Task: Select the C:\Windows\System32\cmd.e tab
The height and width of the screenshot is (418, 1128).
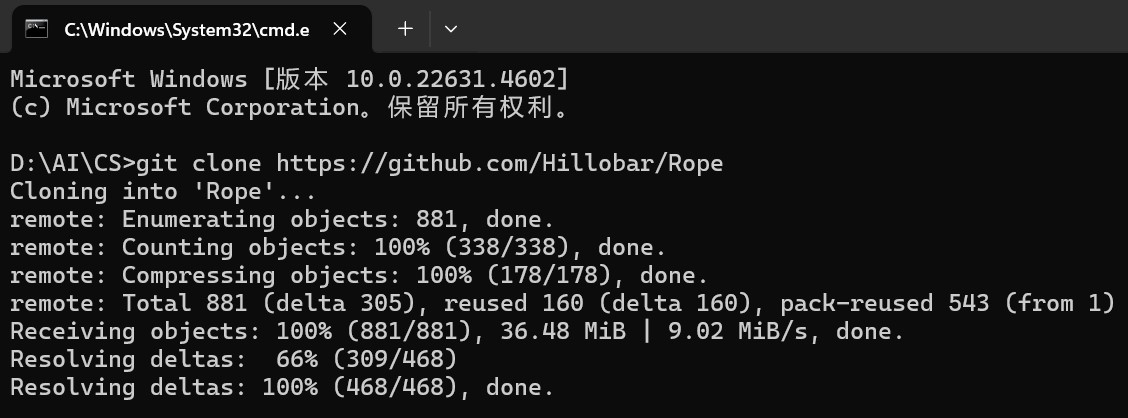Action: 187,29
